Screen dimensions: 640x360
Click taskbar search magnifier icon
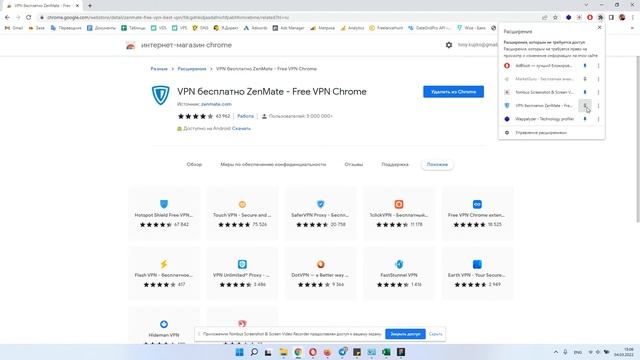pyautogui.click(x=254, y=352)
